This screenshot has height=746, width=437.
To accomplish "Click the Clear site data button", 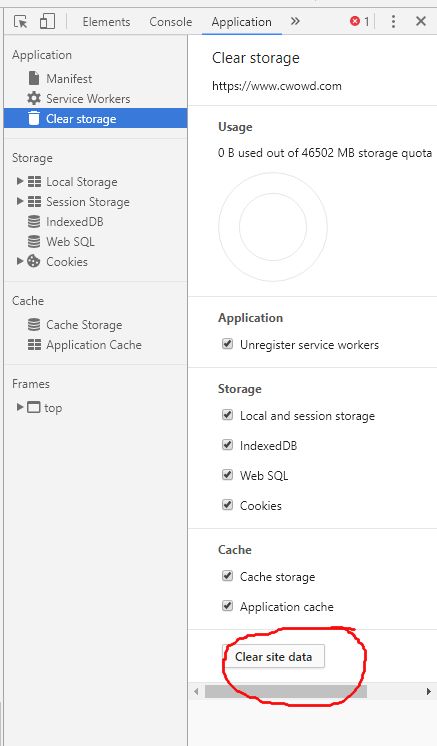I will click(x=273, y=657).
